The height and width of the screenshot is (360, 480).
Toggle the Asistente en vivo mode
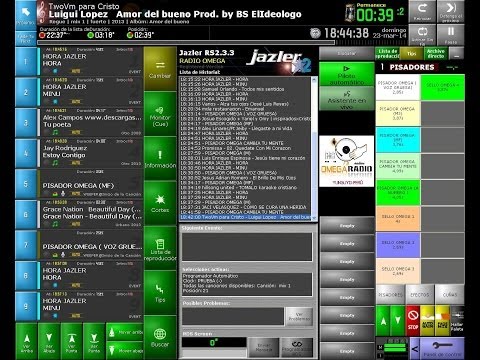pyautogui.click(x=347, y=99)
